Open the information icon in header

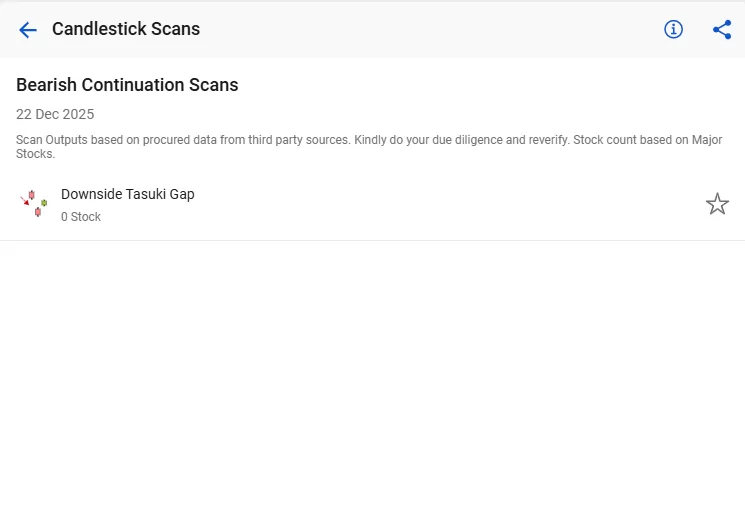[x=674, y=30]
